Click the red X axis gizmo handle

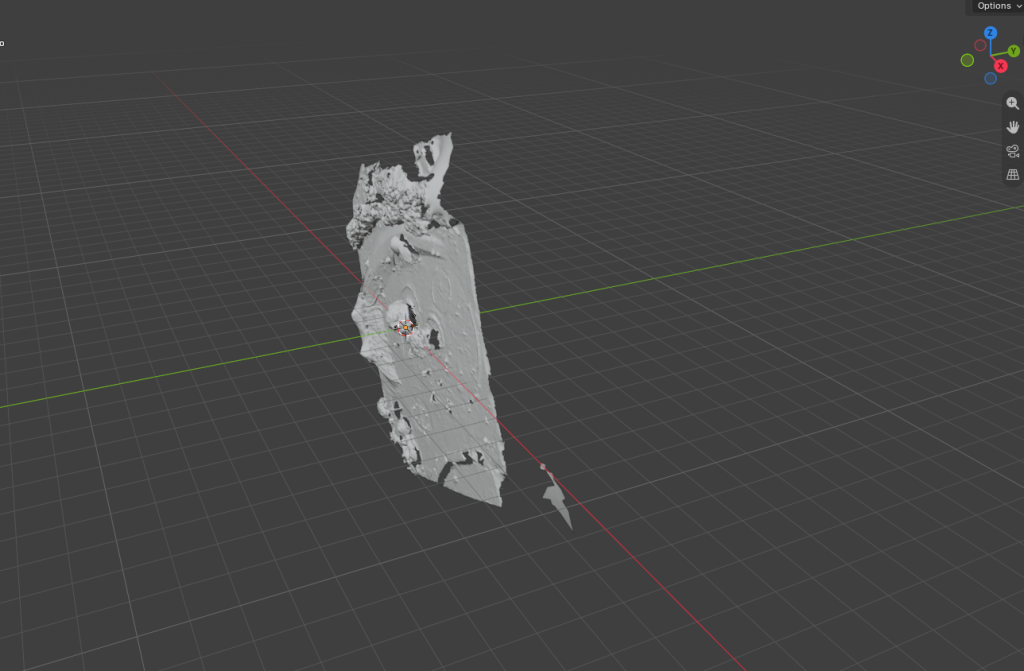click(x=1000, y=66)
